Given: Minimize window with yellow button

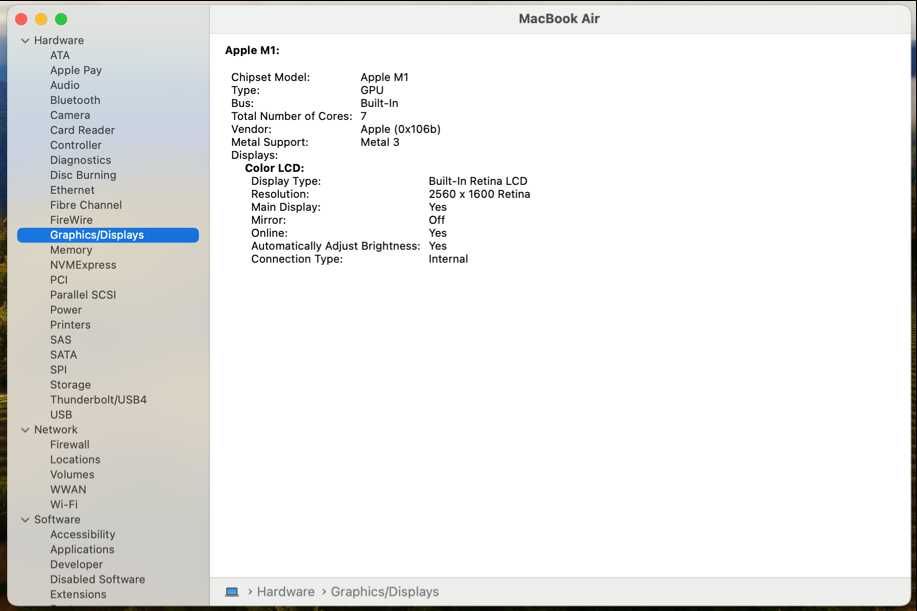Looking at the screenshot, I should click(41, 19).
